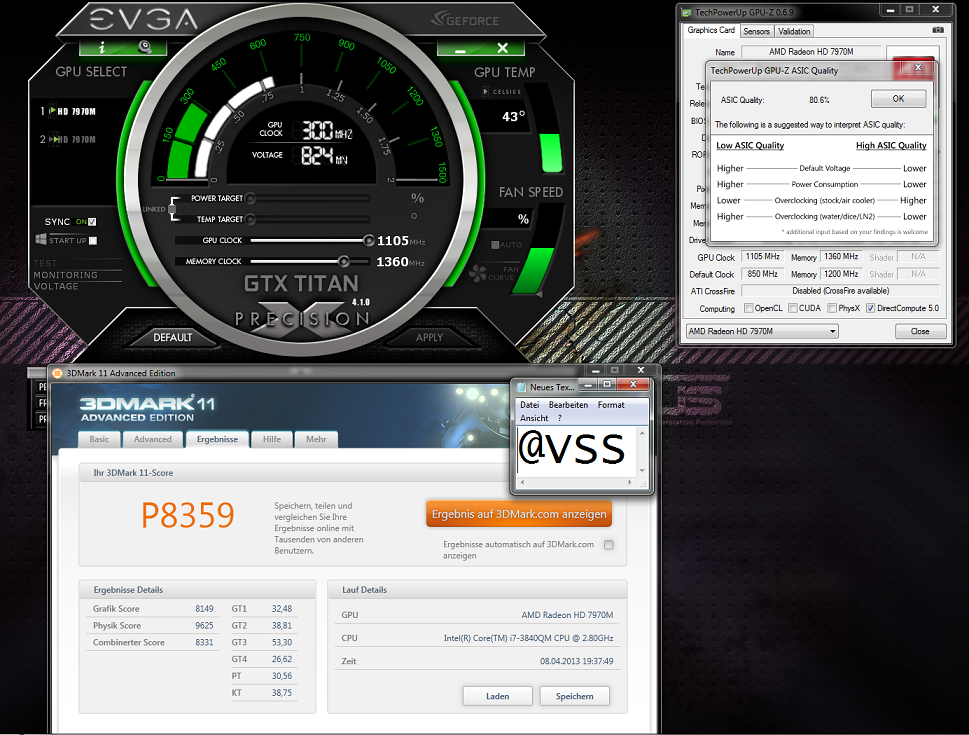Click the Default Clock 850 MHz field

[763, 274]
